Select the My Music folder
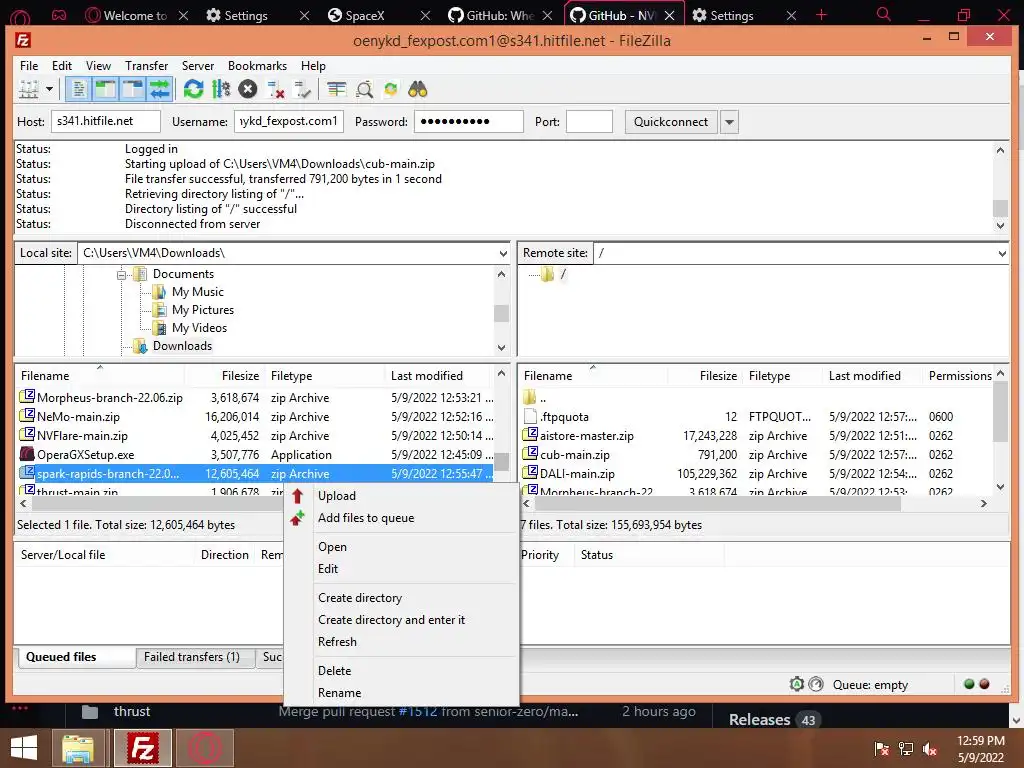Screen dimensions: 1024x768 (198, 292)
